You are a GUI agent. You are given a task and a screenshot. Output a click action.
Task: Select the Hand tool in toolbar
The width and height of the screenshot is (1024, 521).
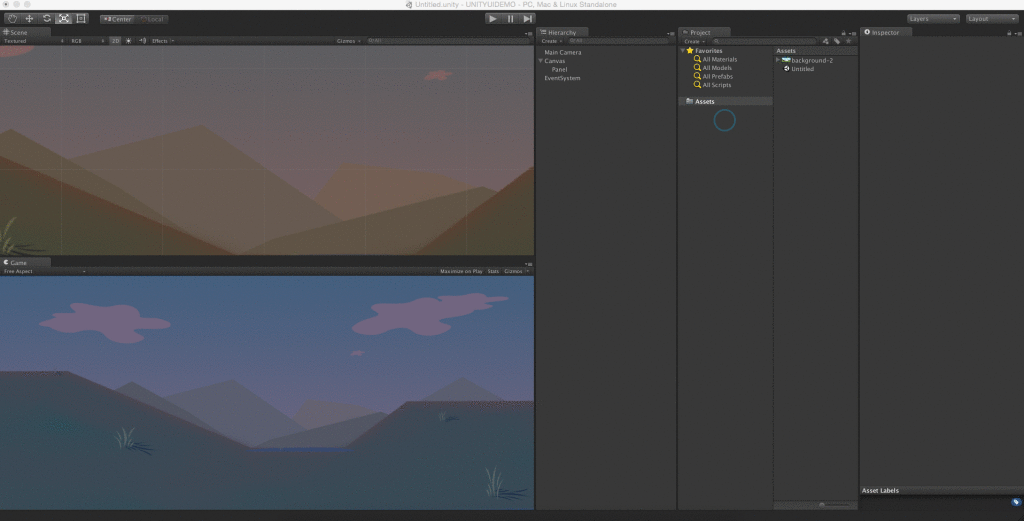(x=13, y=19)
